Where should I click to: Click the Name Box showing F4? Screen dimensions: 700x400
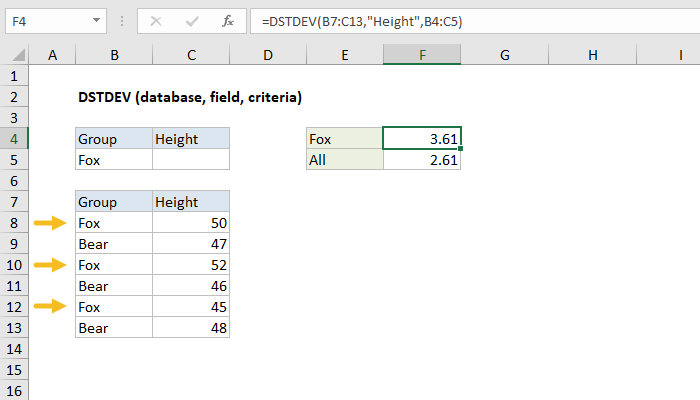click(x=56, y=21)
